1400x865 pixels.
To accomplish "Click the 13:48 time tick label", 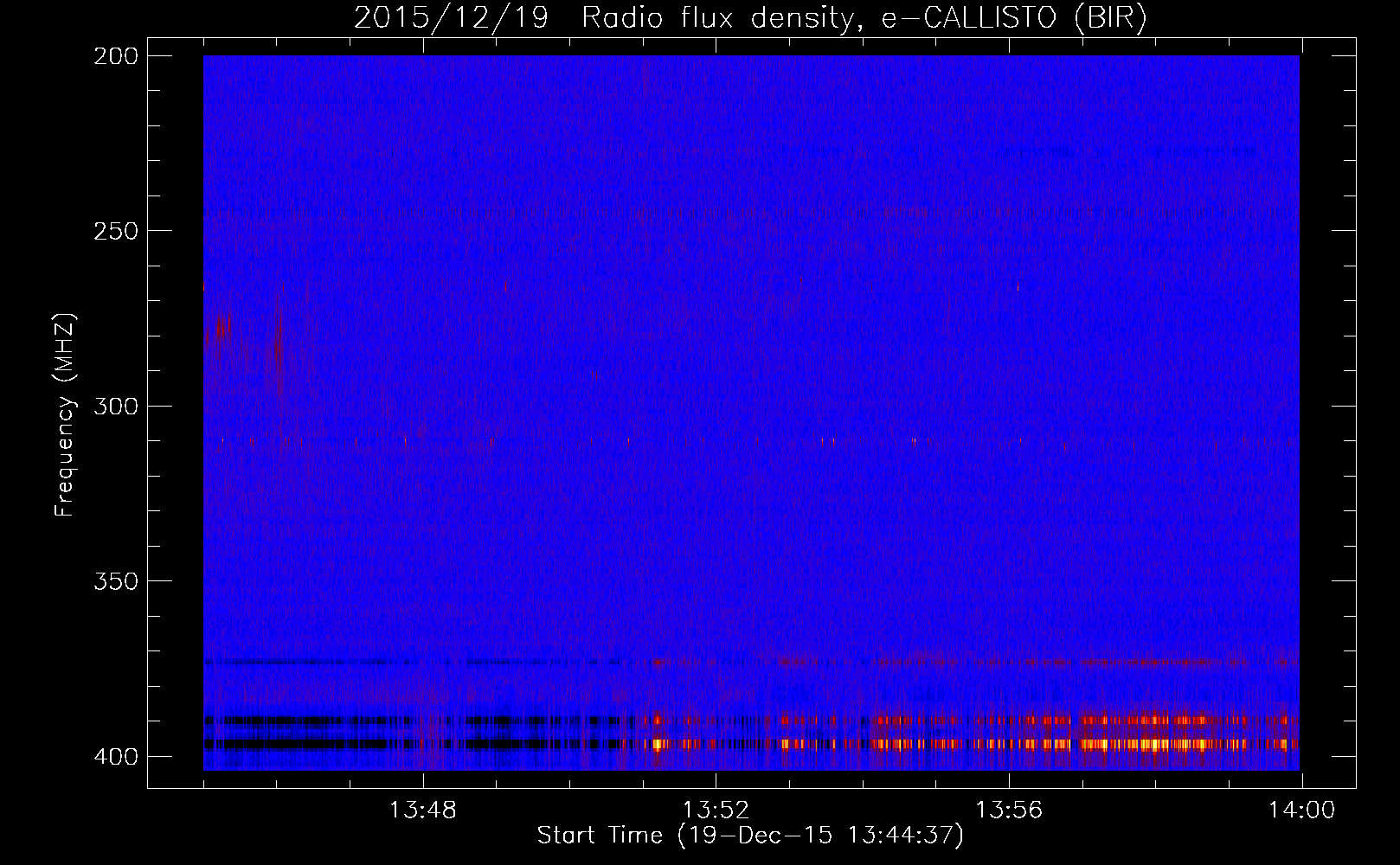I will pos(423,811).
